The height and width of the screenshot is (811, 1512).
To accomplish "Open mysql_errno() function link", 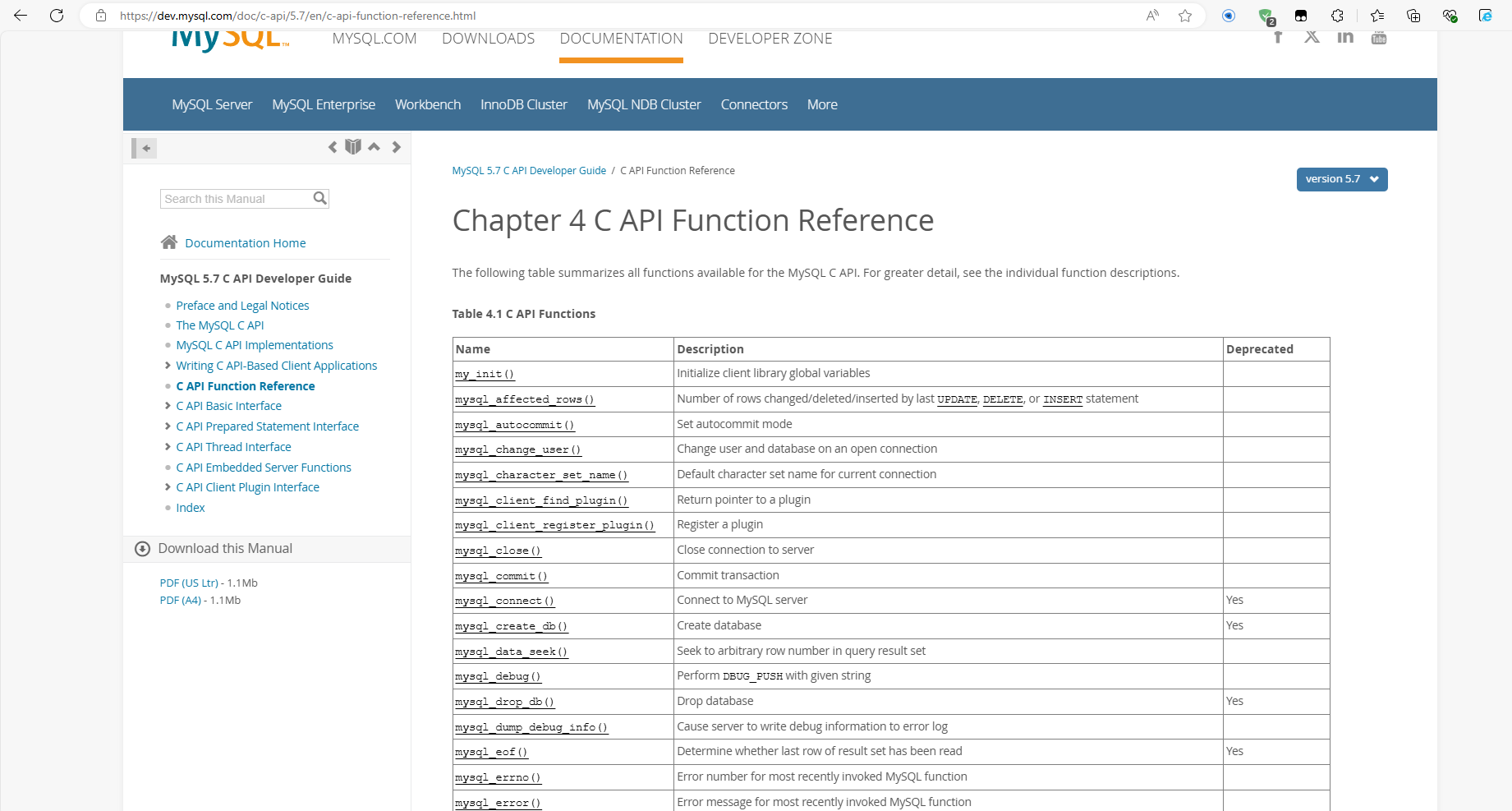I will coord(498,777).
